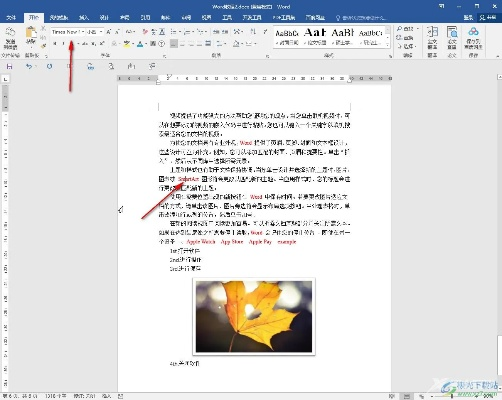
Task: Toggle Subscript formatting
Action: (x=94, y=44)
